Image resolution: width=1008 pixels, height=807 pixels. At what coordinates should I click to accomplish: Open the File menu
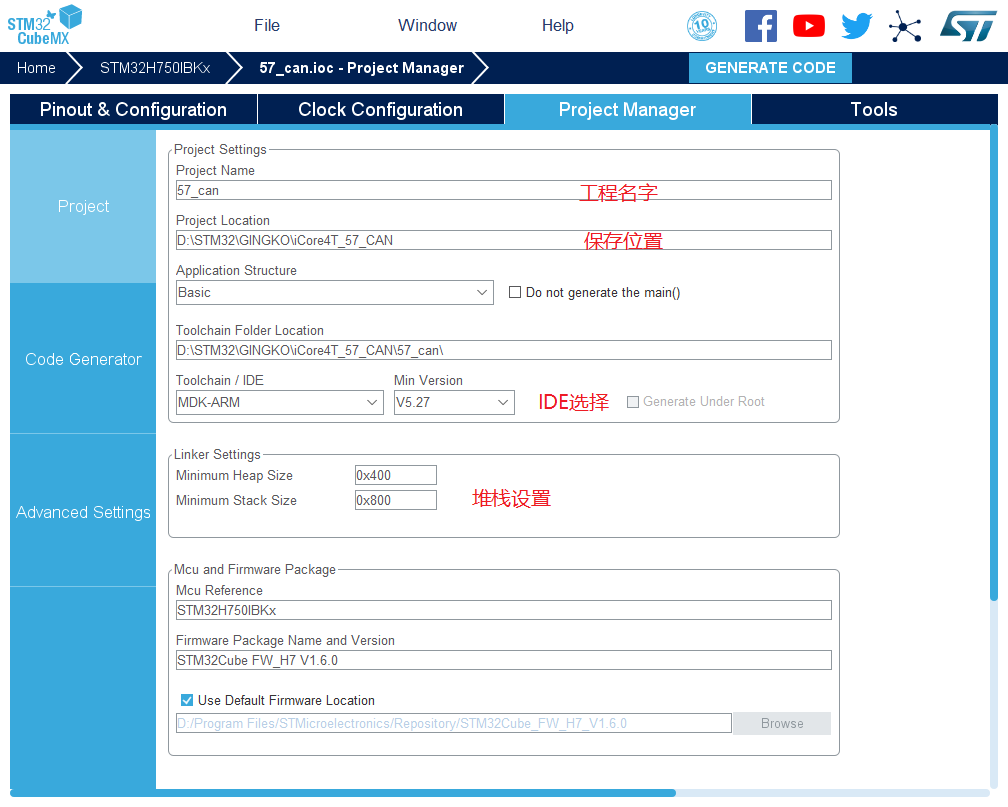(x=267, y=26)
